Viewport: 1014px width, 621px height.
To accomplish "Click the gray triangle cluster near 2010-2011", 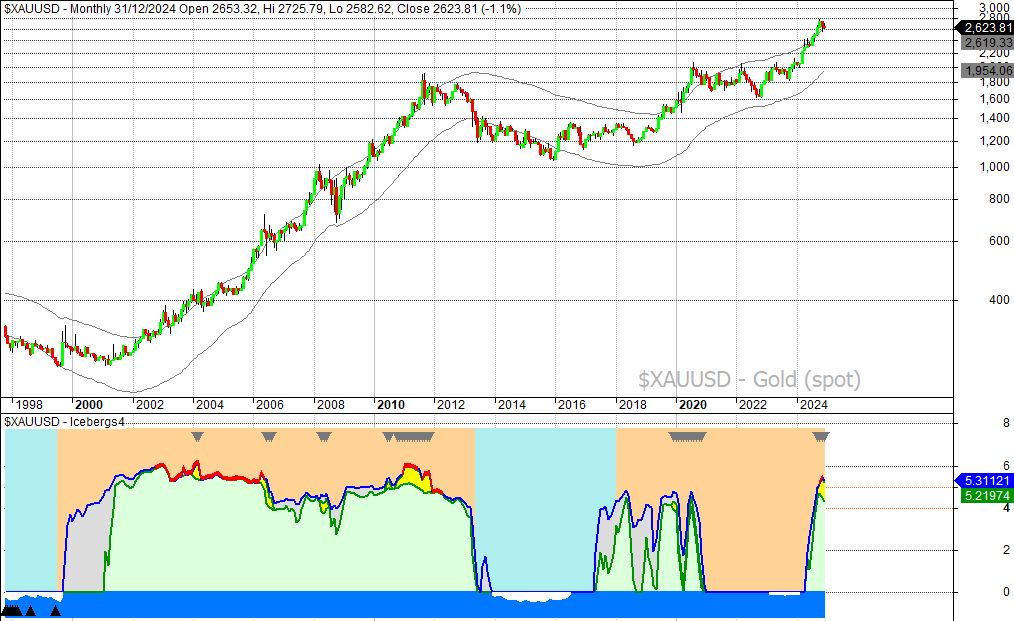I will (412, 436).
